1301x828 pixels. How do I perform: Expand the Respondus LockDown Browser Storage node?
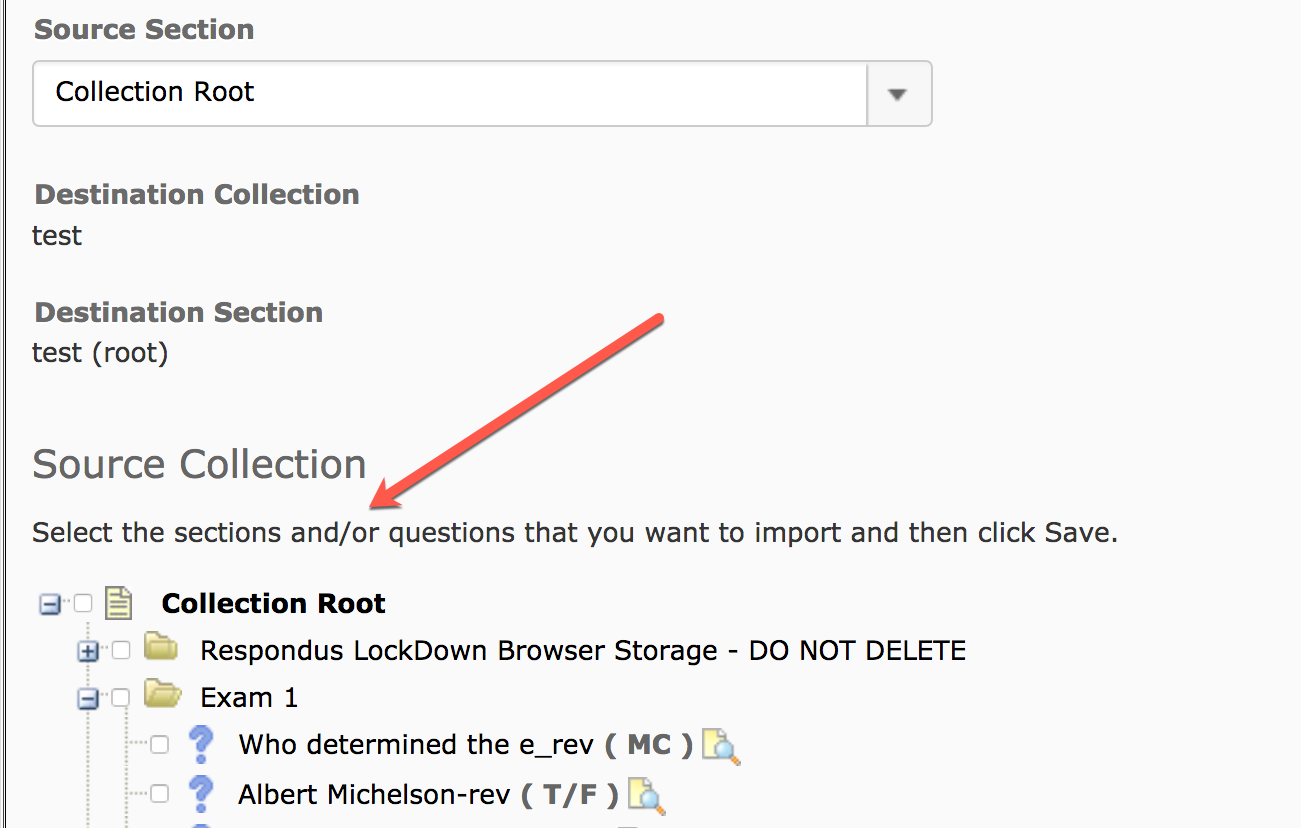tap(88, 652)
